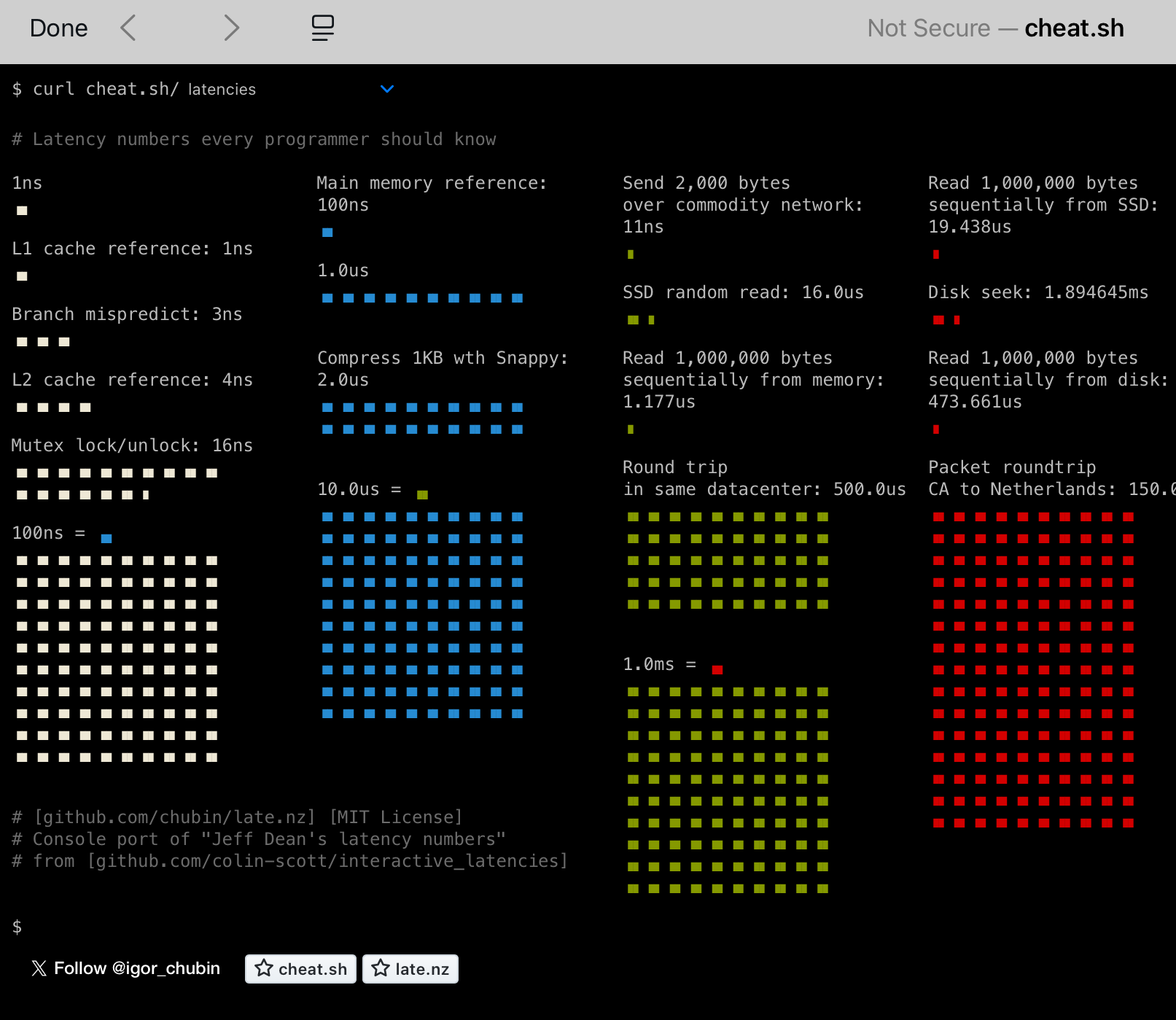1176x1020 pixels.
Task: Click 'SSD random read: 16.0us' text
Action: [744, 292]
